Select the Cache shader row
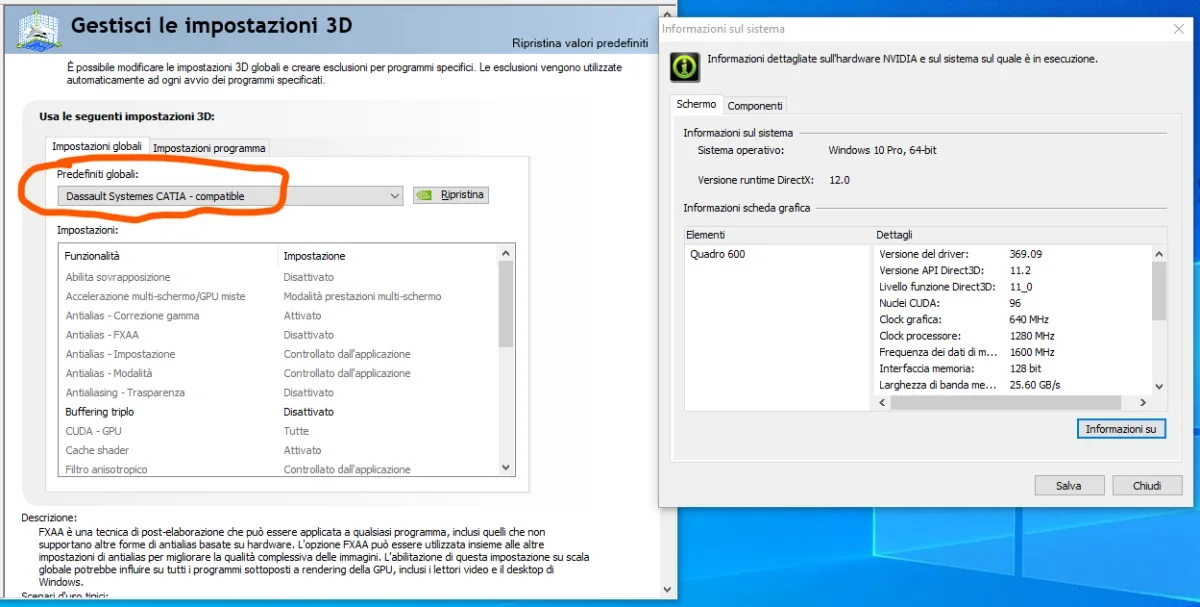1200x607 pixels. [278, 450]
